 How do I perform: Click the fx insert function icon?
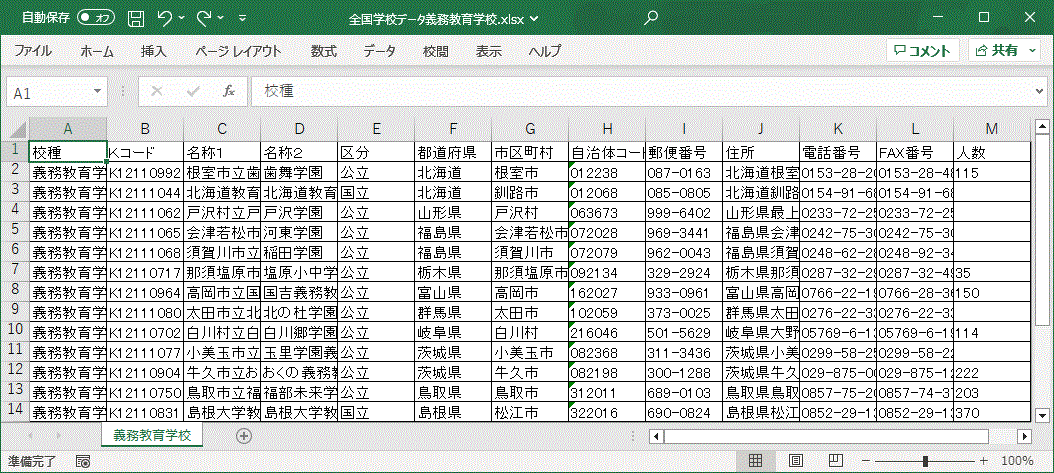tap(228, 91)
